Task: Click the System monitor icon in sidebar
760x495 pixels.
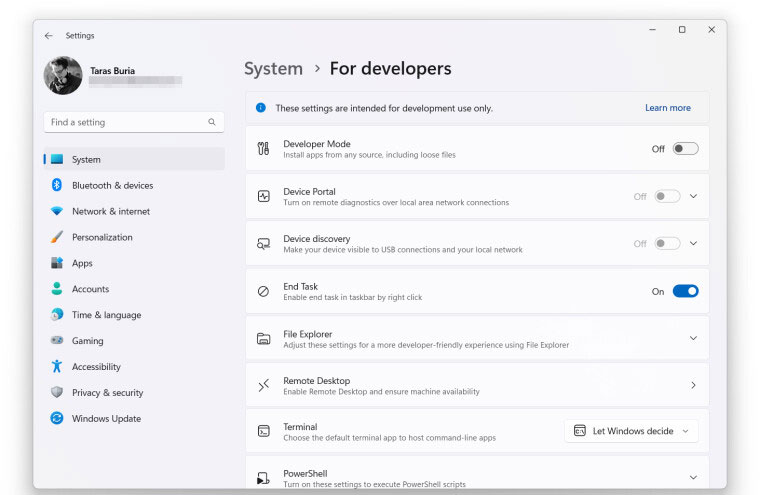Action: pyautogui.click(x=57, y=159)
